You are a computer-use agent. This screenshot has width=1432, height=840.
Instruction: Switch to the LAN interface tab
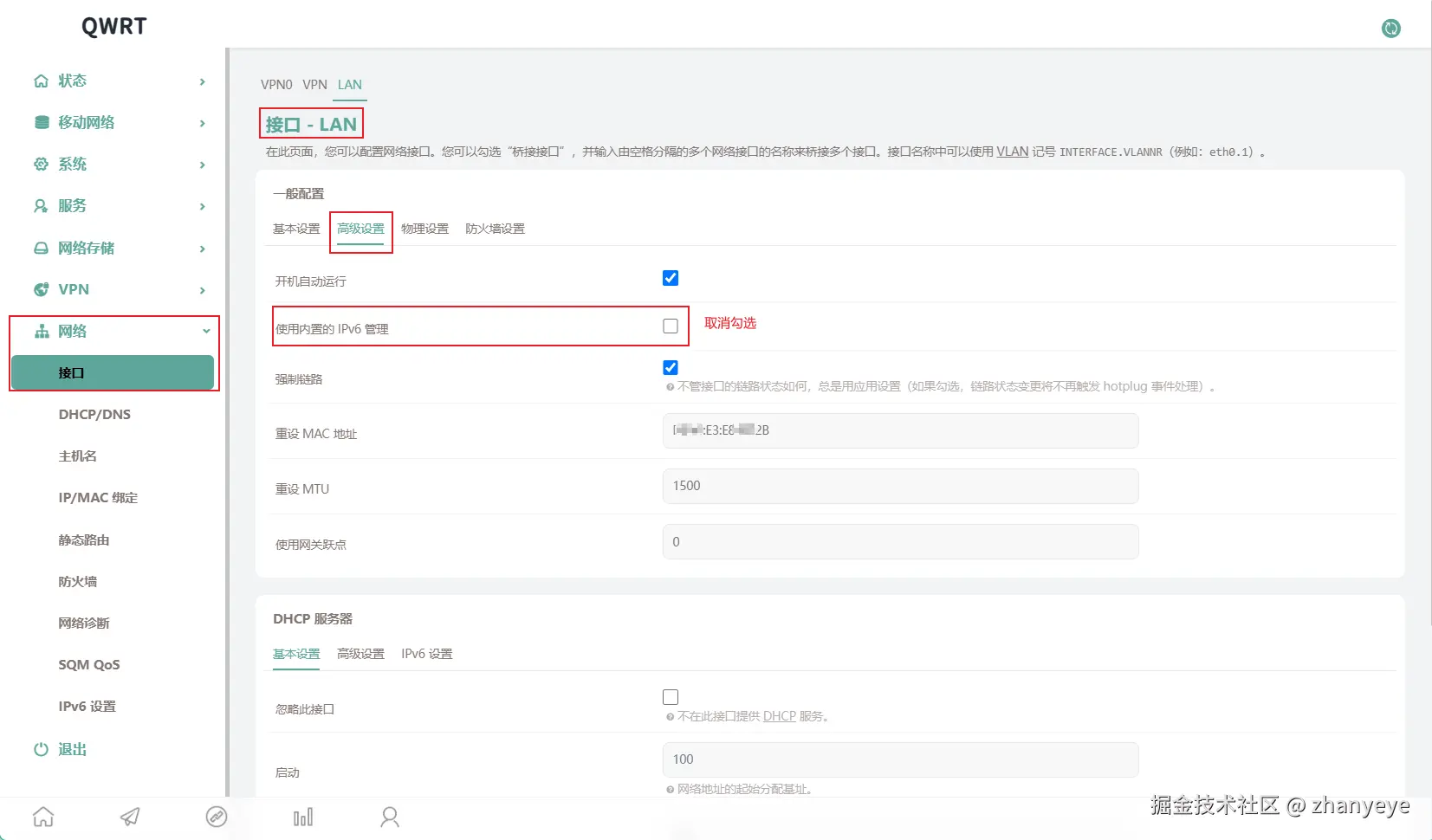[350, 84]
